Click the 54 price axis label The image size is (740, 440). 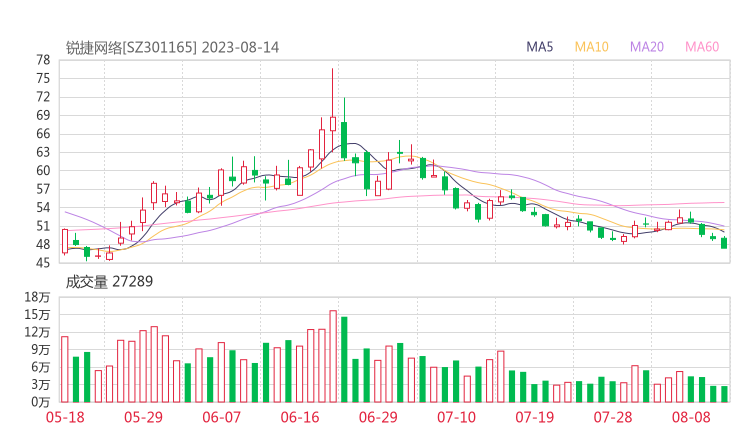click(43, 208)
